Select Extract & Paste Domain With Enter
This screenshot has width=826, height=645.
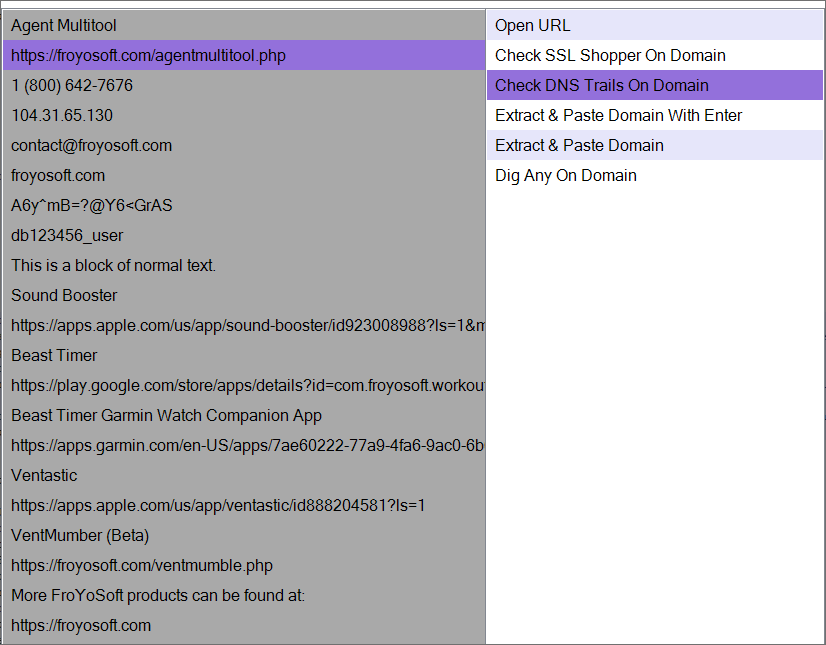[x=655, y=115]
